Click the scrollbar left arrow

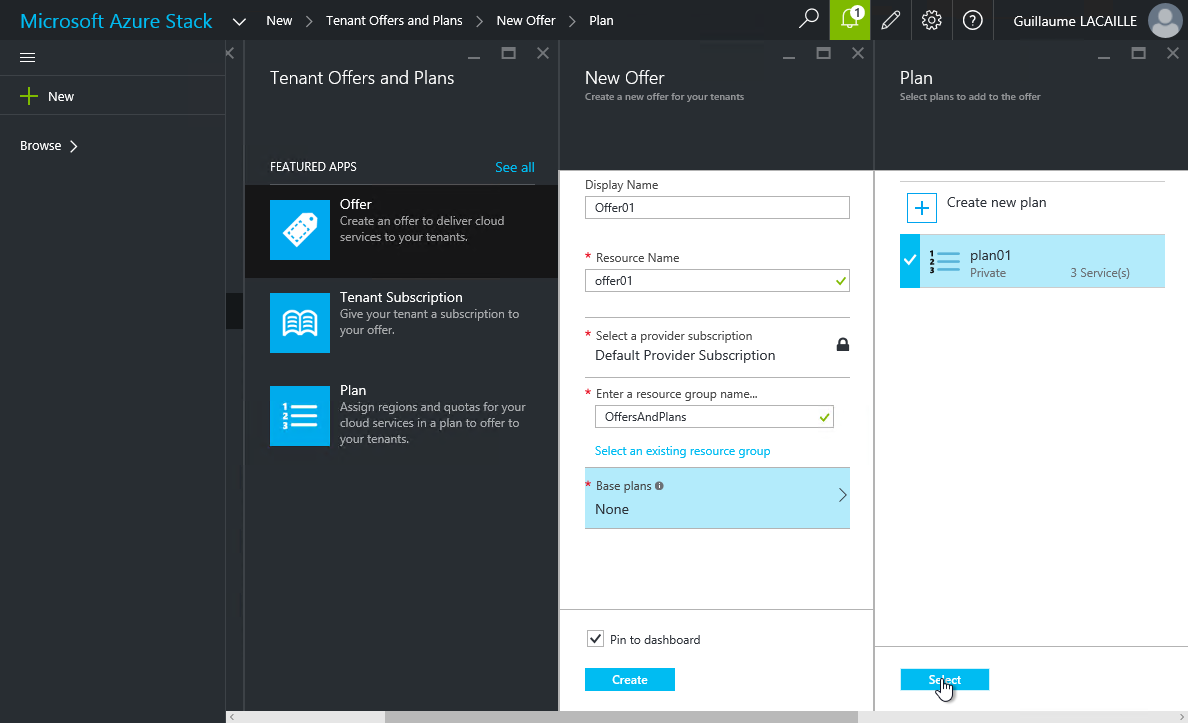(x=232, y=717)
